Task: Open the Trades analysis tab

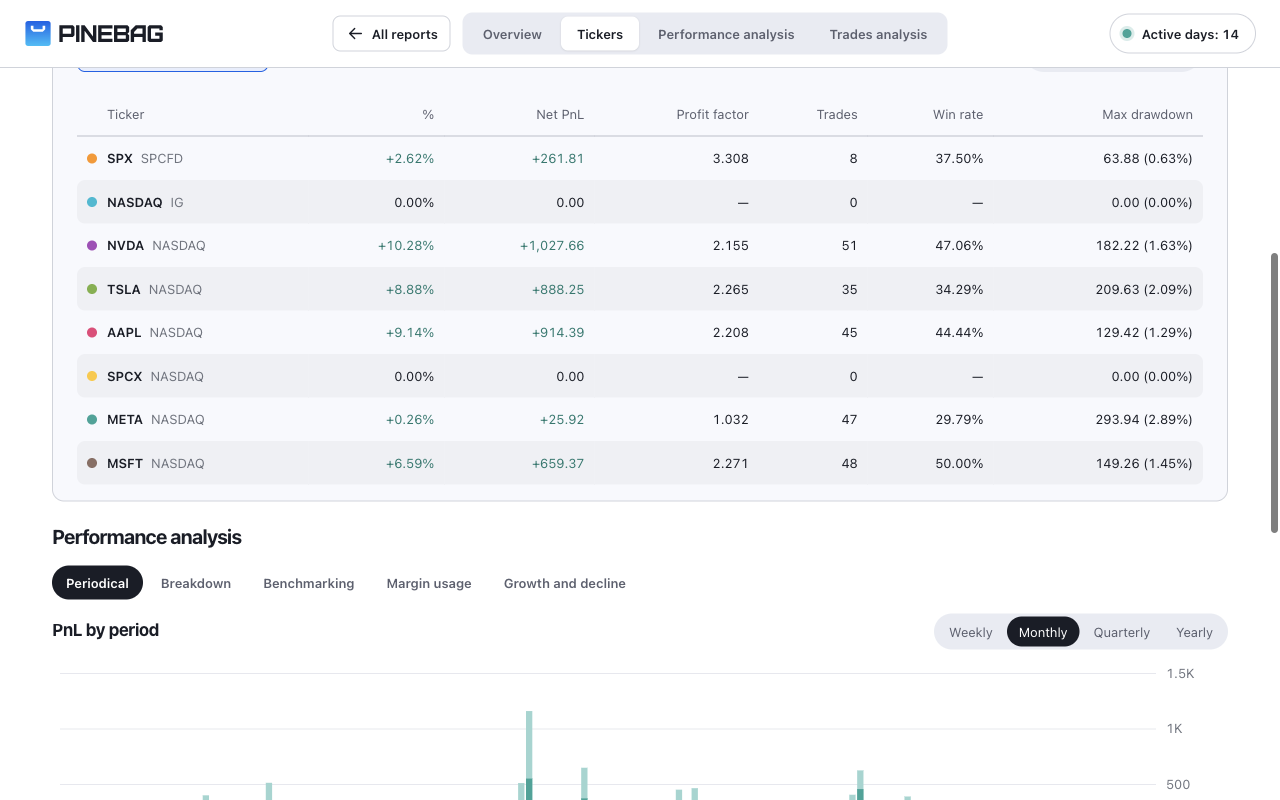Action: click(878, 34)
